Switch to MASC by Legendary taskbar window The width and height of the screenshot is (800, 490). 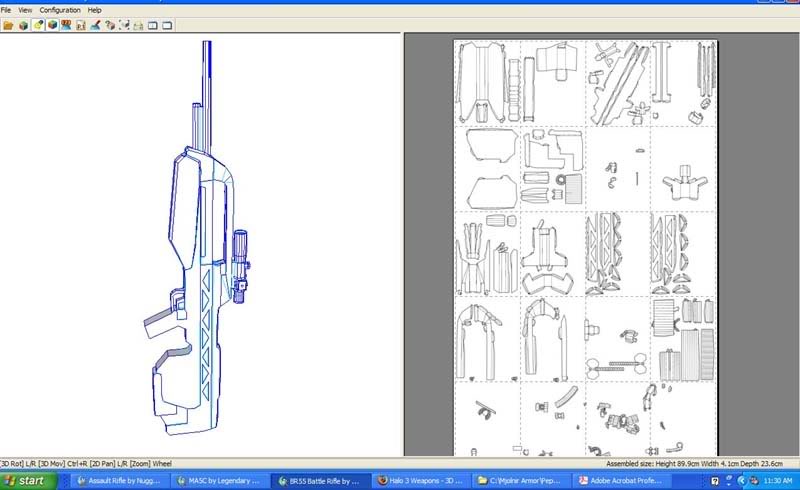click(219, 481)
